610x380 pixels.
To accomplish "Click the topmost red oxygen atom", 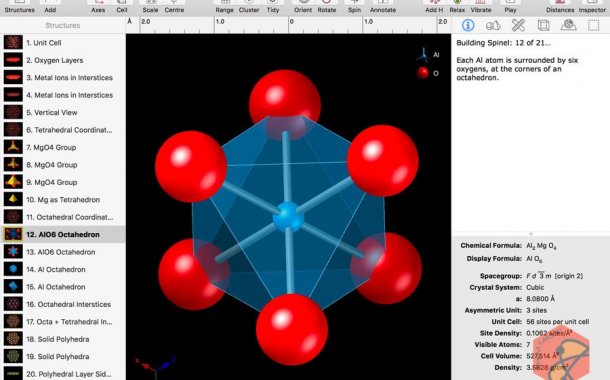I will point(285,104).
